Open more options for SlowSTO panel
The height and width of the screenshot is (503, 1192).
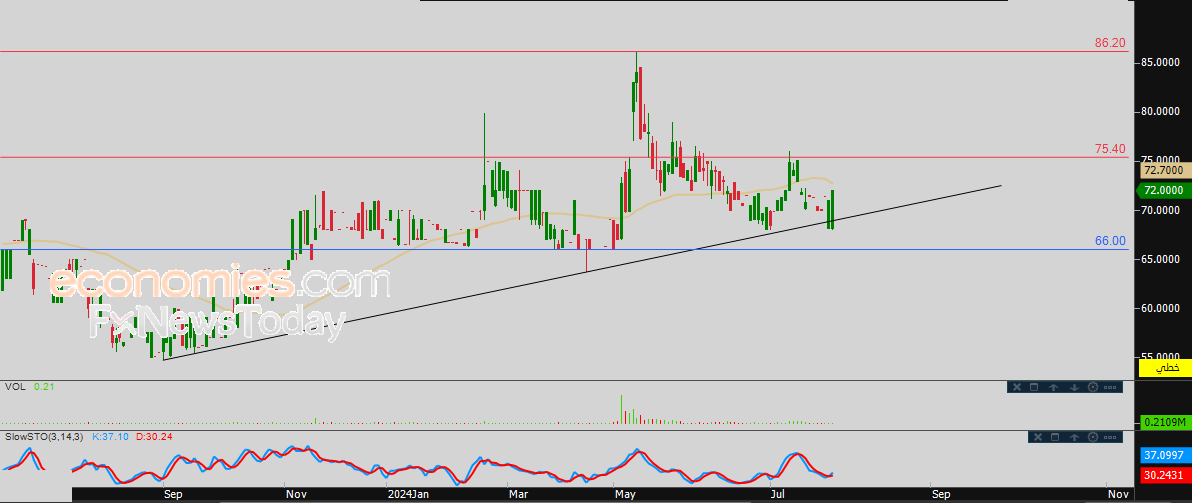pos(1111,437)
